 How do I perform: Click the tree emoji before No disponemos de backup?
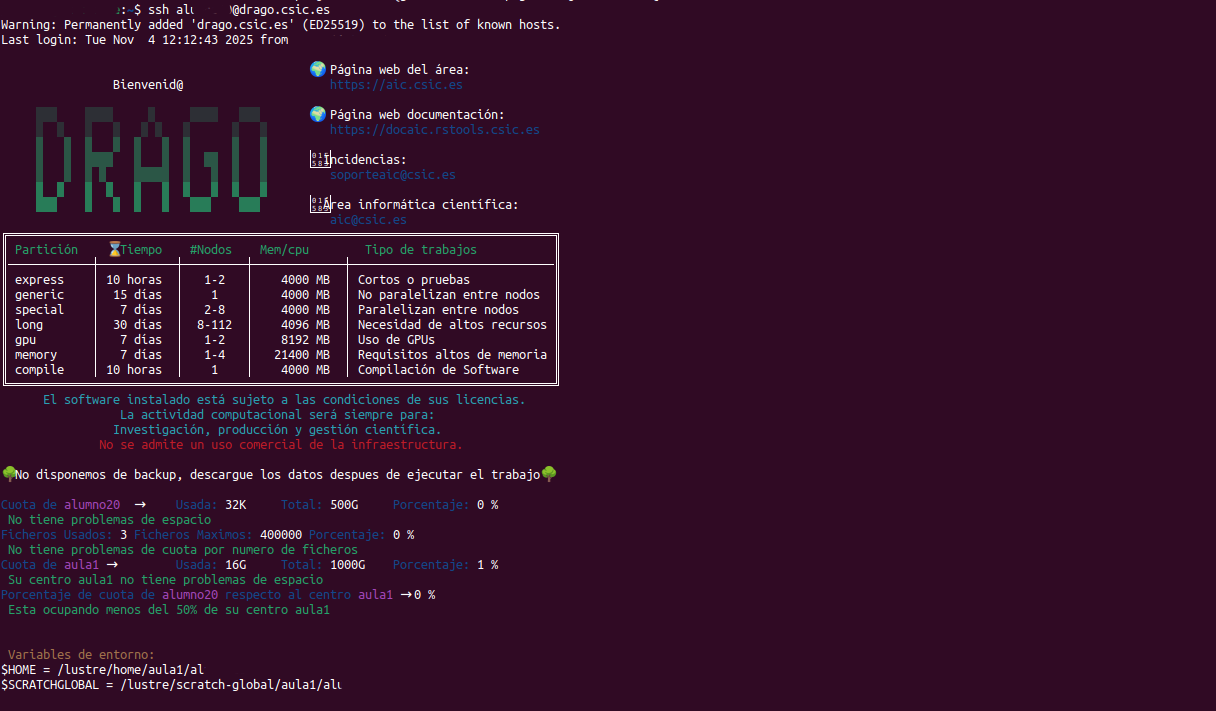[x=8, y=474]
